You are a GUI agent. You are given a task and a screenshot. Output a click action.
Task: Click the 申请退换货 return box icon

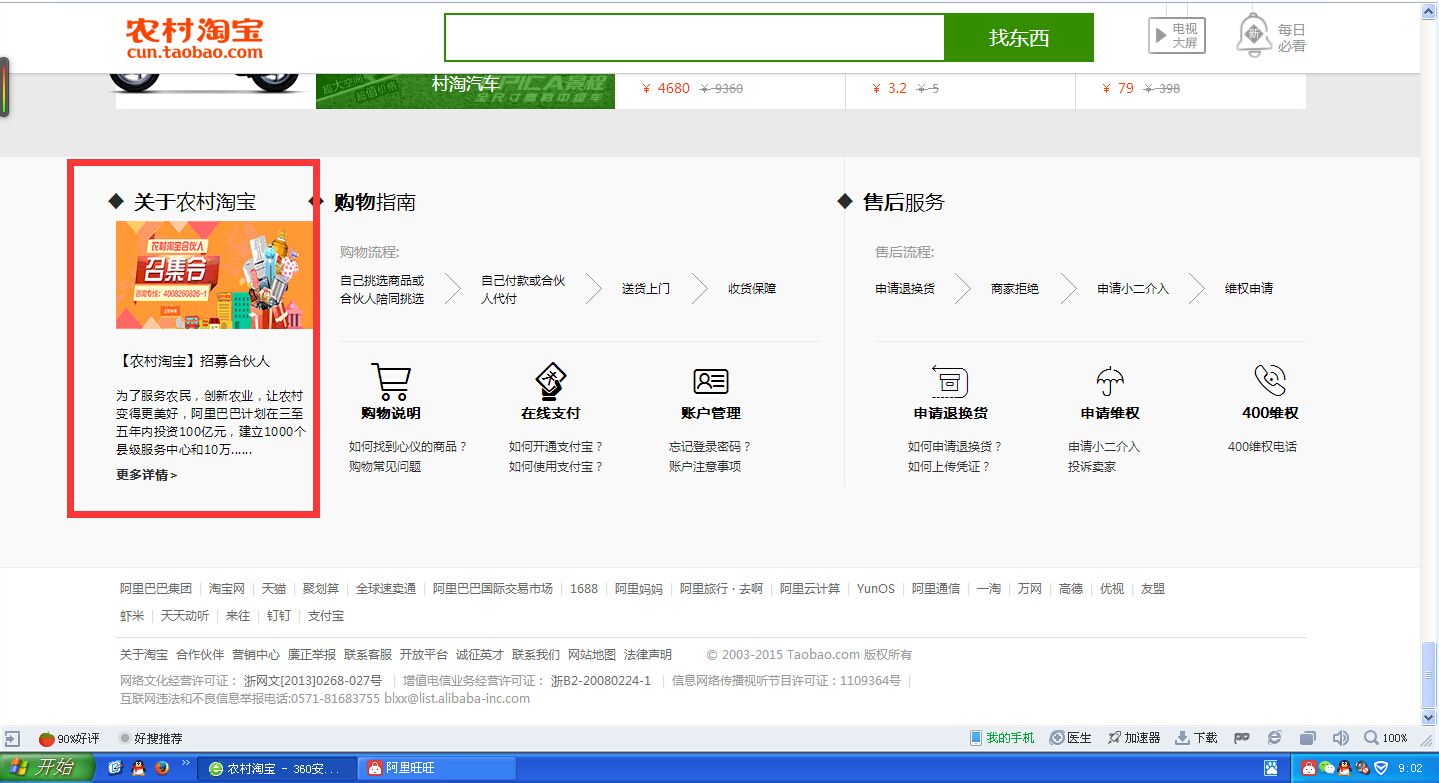coord(950,381)
